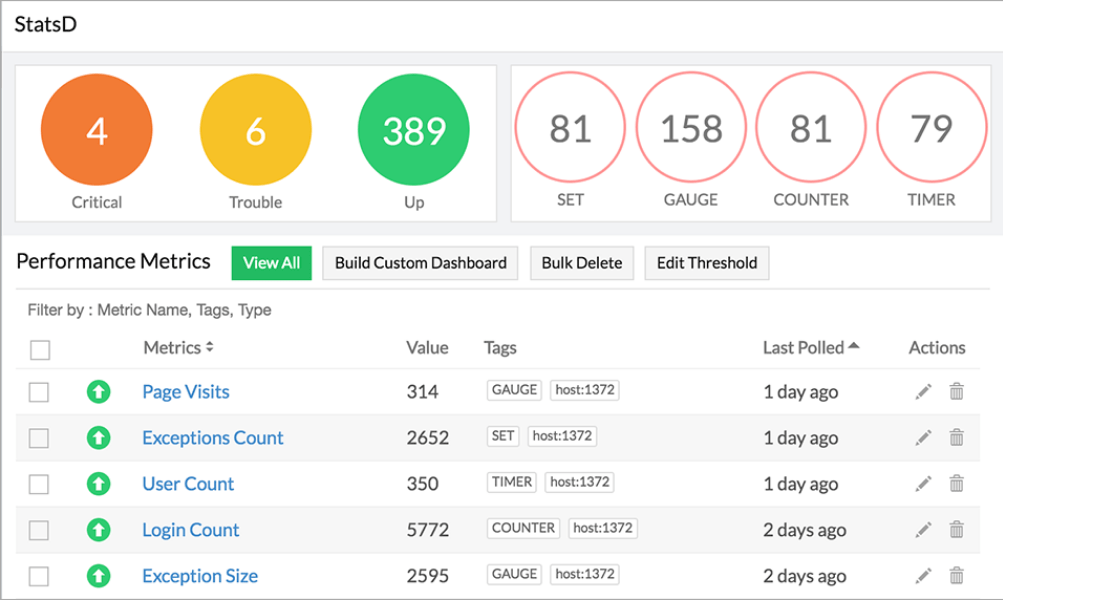Delete the Login Count metric with trash icon
This screenshot has height=600, width=1100.
pyautogui.click(x=956, y=529)
